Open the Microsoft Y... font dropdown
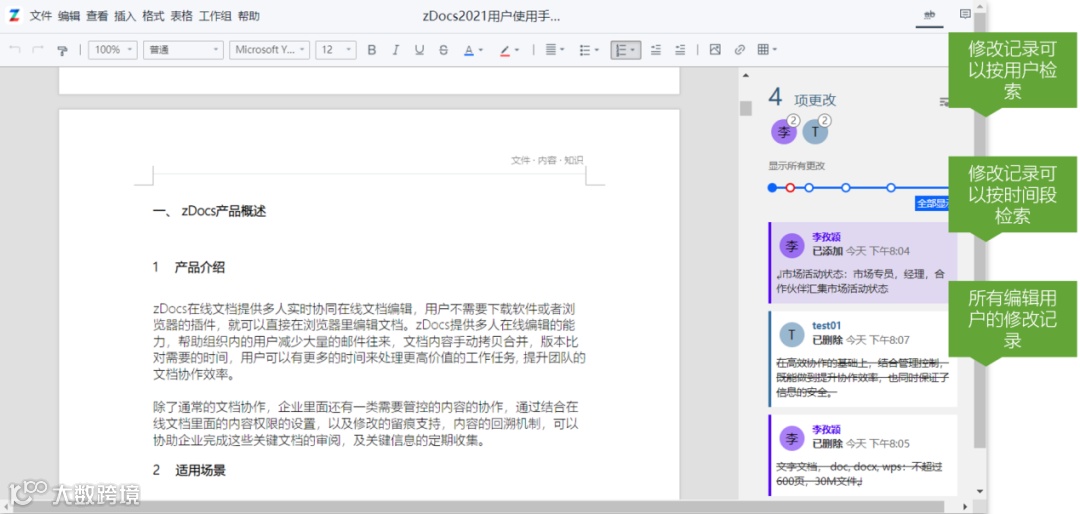 [x=269, y=50]
